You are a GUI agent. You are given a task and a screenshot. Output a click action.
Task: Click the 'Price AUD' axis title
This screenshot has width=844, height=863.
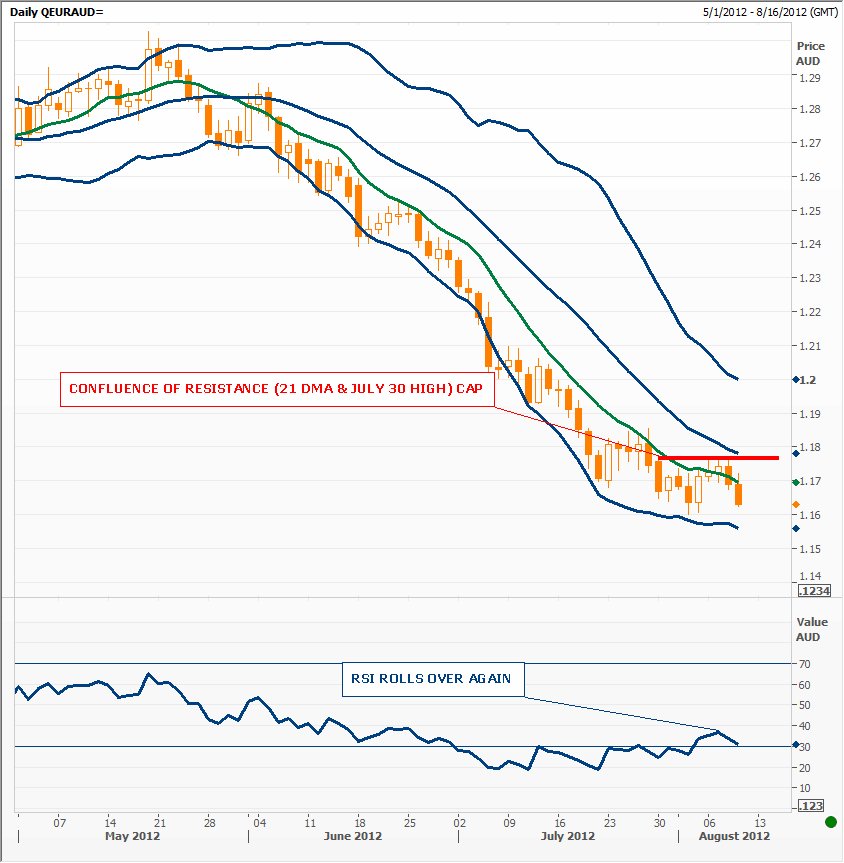(x=809, y=53)
